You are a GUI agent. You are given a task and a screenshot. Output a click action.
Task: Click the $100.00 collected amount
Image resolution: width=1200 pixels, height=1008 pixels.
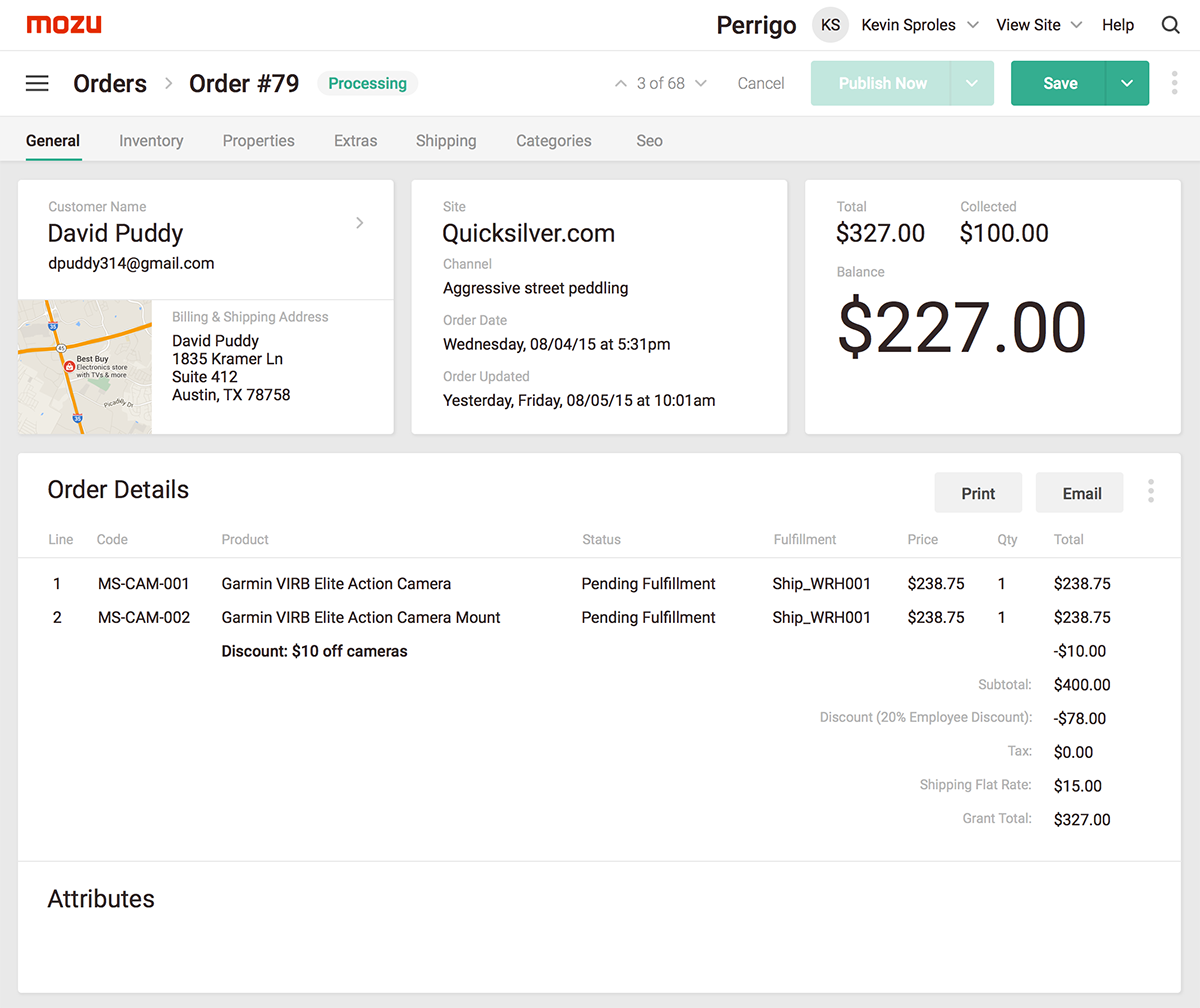click(x=1004, y=233)
